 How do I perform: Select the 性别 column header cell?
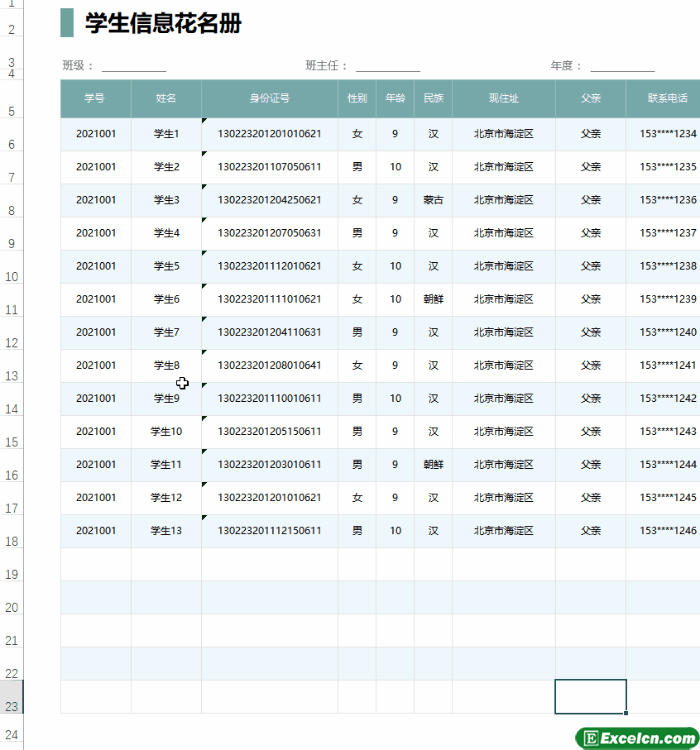coord(357,99)
